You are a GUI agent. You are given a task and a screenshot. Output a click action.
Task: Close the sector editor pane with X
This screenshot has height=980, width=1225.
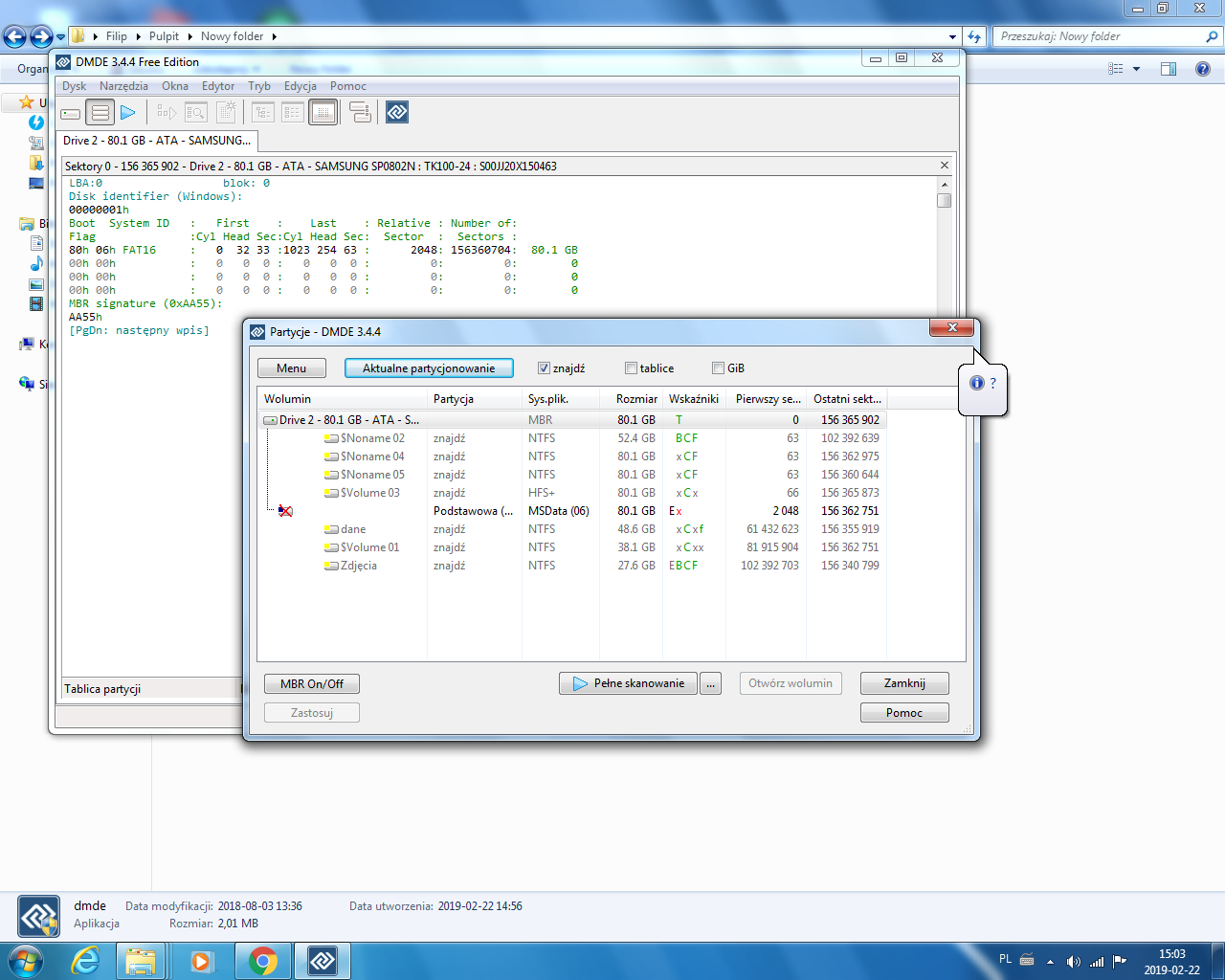pos(945,166)
